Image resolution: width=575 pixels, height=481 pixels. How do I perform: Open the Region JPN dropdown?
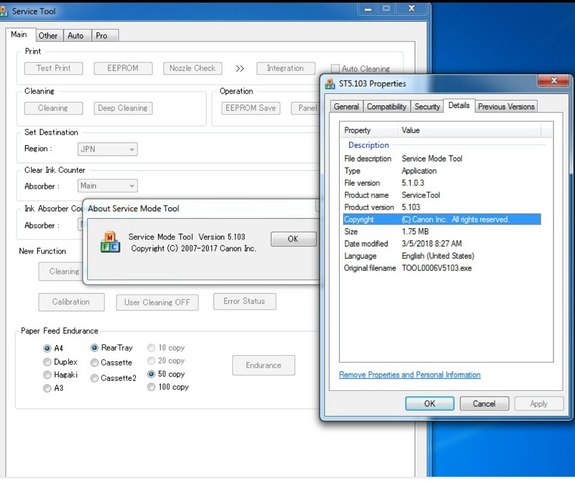107,149
